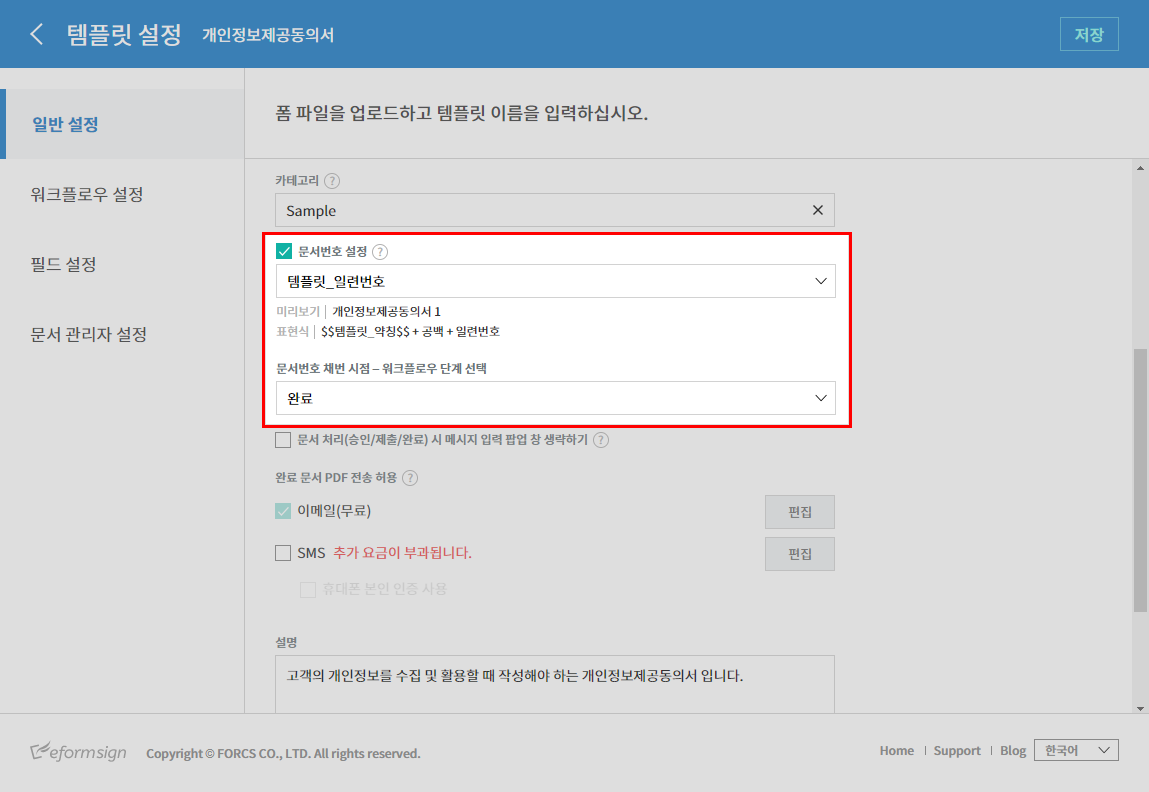Click the scrollbar down arrow
Viewport: 1149px width, 792px height.
pos(1140,708)
